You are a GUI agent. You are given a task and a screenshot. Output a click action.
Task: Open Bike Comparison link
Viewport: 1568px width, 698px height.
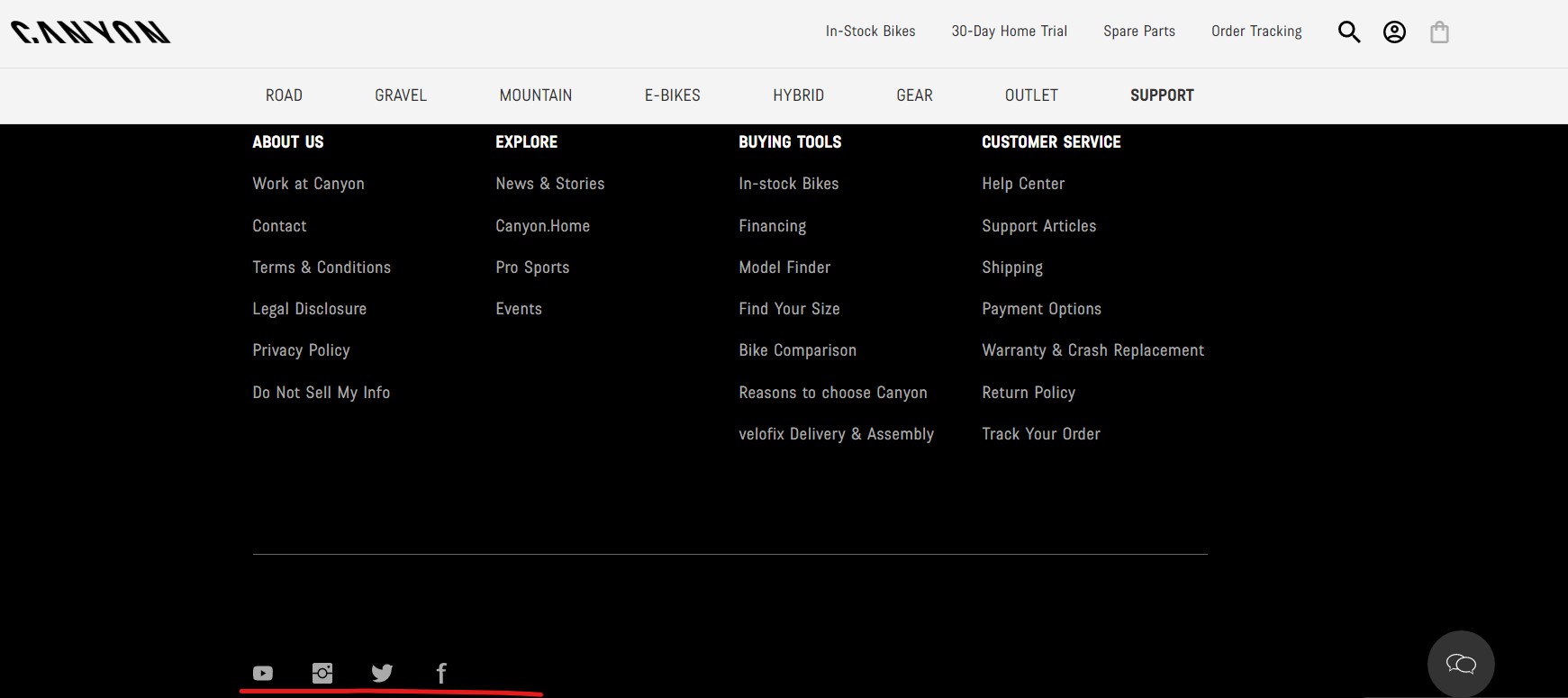pyautogui.click(x=798, y=350)
